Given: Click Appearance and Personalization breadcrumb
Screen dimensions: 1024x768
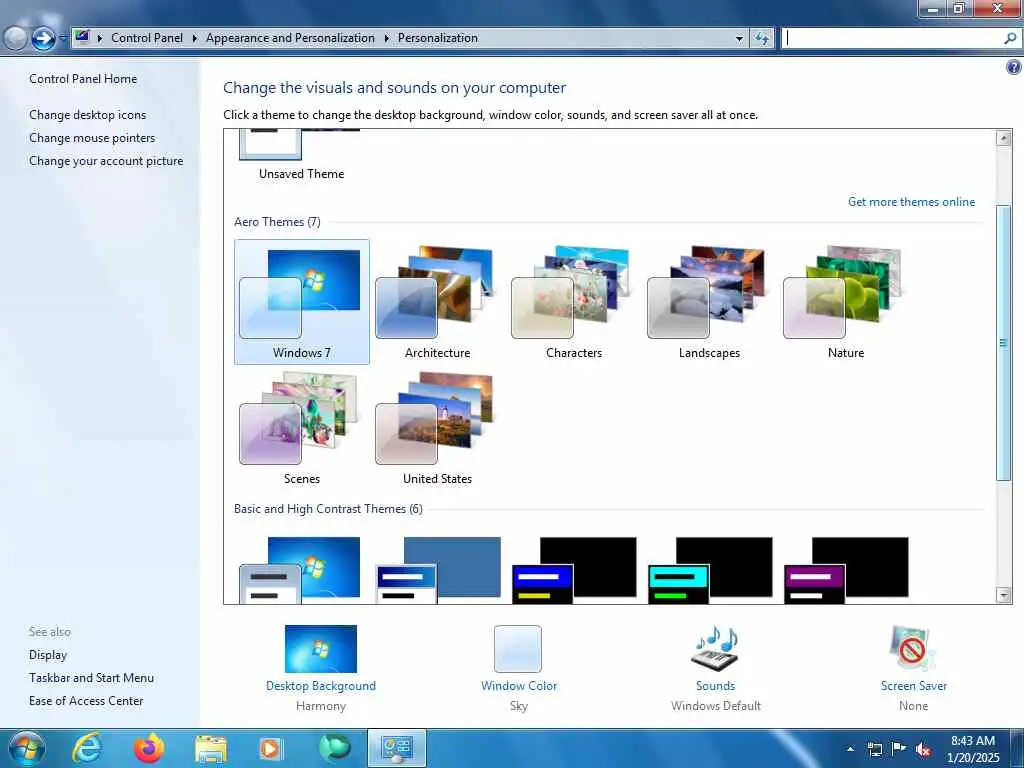Looking at the screenshot, I should click(x=290, y=38).
